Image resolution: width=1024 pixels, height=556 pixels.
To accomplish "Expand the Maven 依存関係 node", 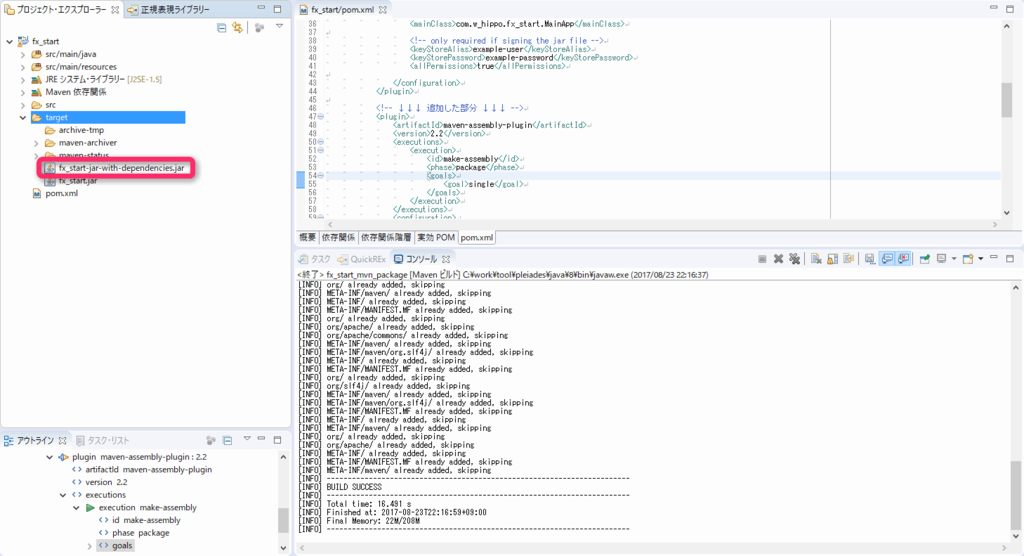I will pyautogui.click(x=23, y=92).
